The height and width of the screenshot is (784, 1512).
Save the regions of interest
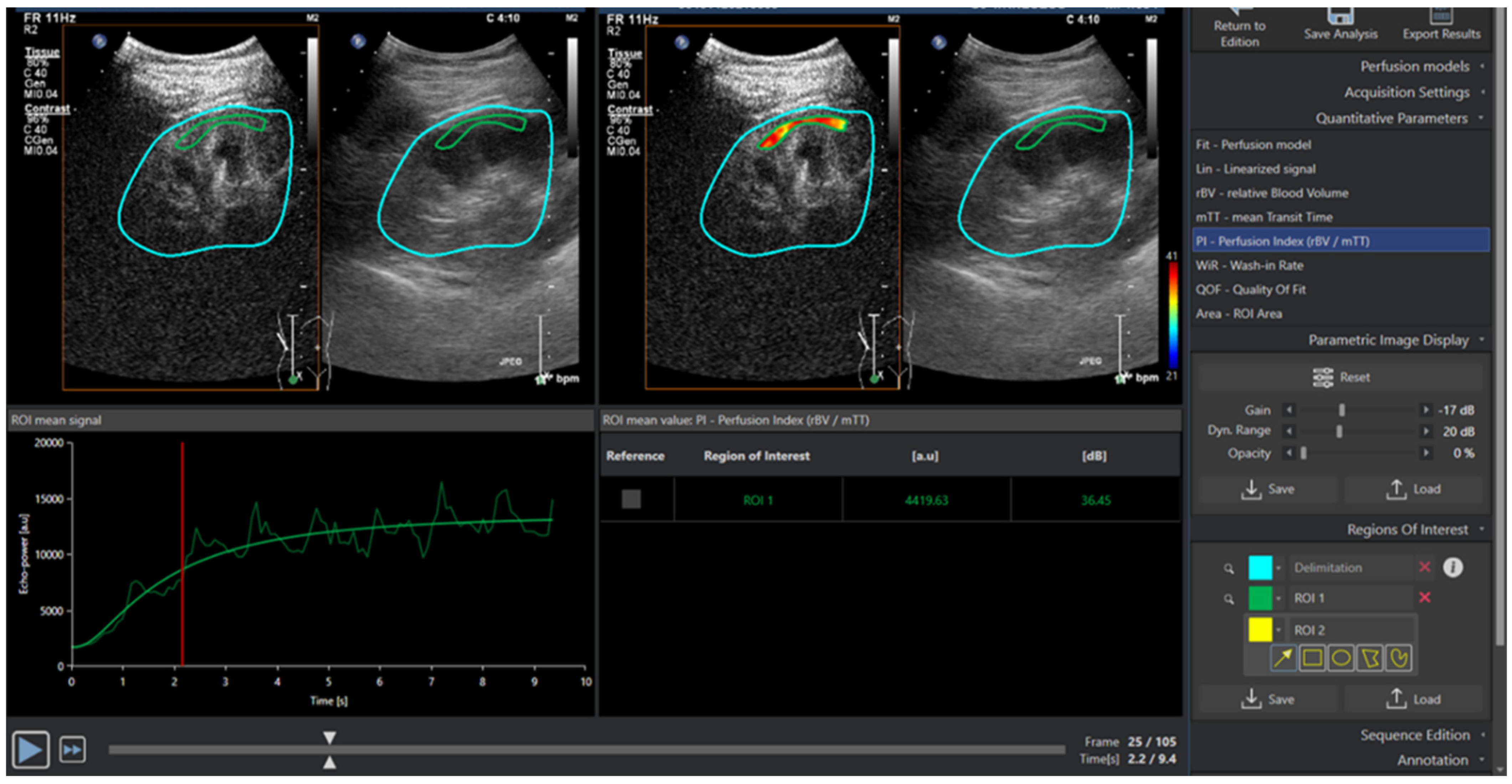pyautogui.click(x=1268, y=699)
